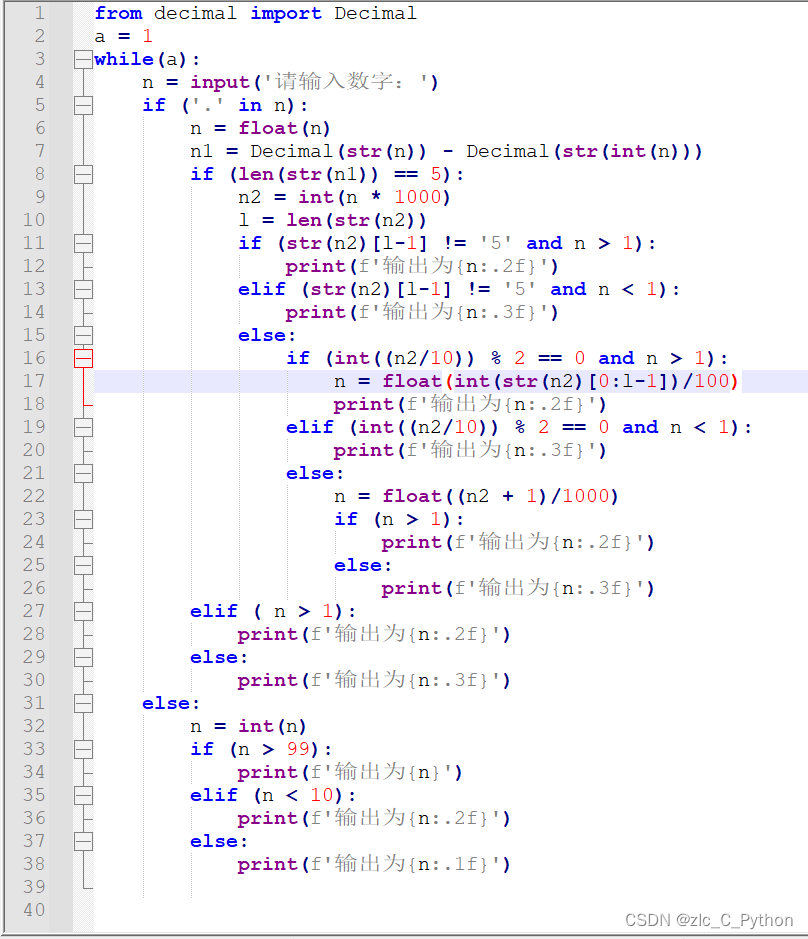The width and height of the screenshot is (808, 939).
Task: Click line number 1 in the margin
Action: click(40, 13)
